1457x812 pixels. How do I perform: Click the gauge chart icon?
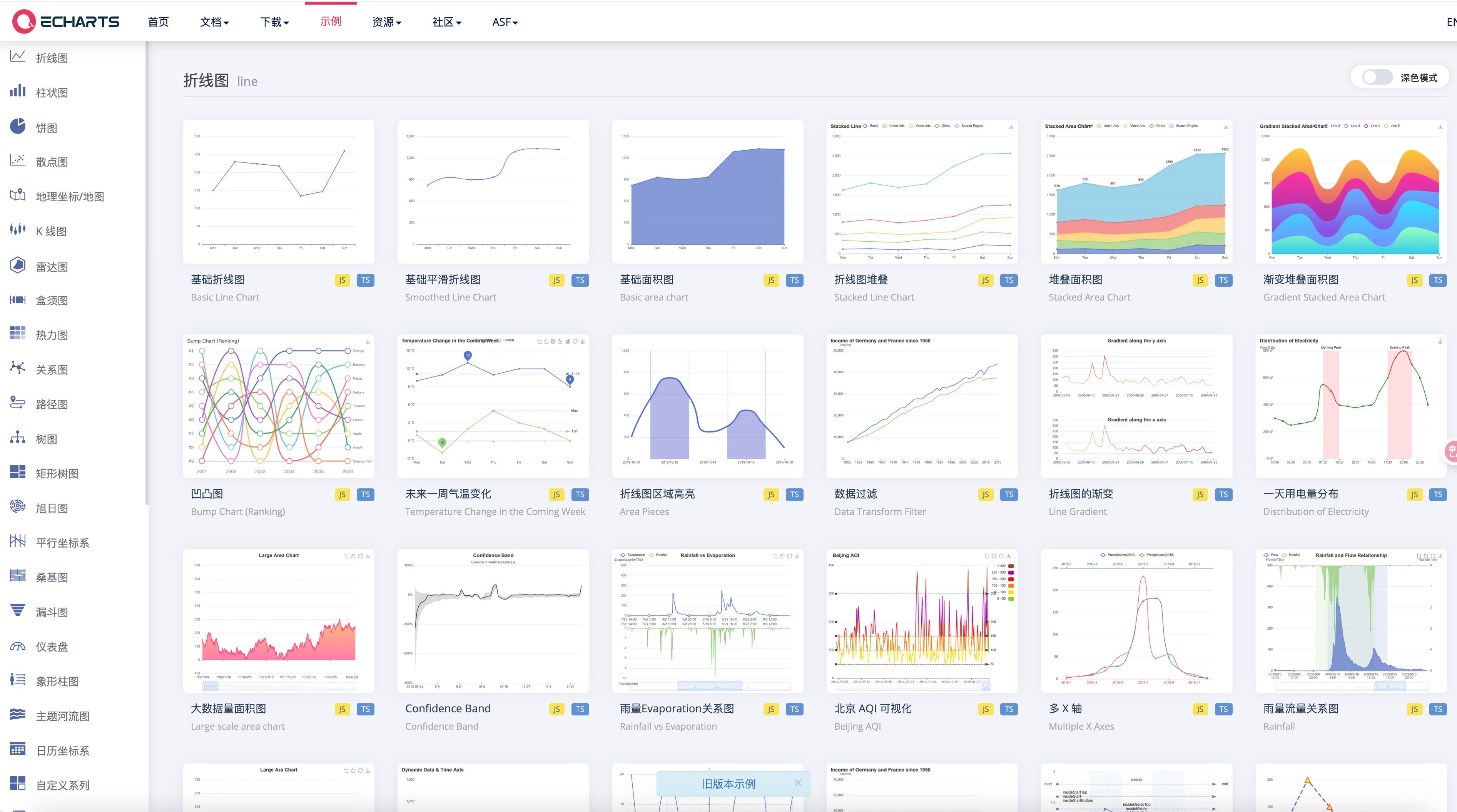coord(18,646)
